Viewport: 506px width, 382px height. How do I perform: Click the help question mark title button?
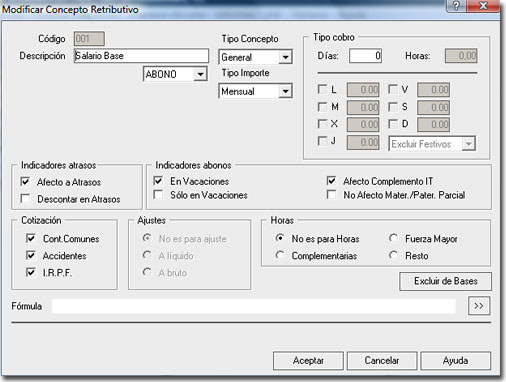click(456, 6)
